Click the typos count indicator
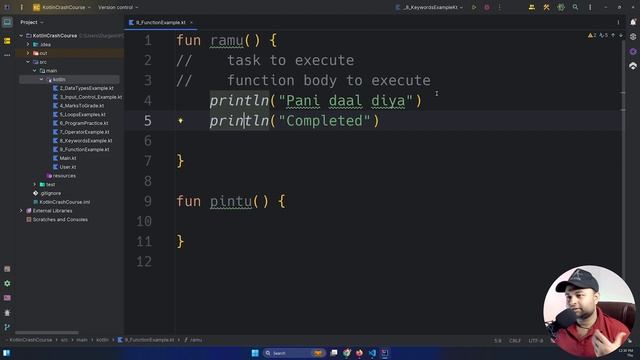This screenshot has width=640, height=360. pos(603,36)
